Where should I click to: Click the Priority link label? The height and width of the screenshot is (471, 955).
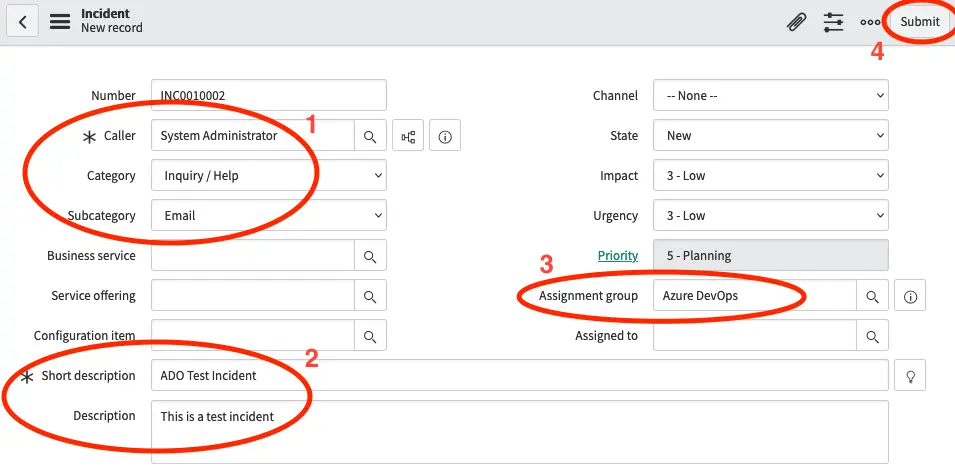(x=617, y=256)
